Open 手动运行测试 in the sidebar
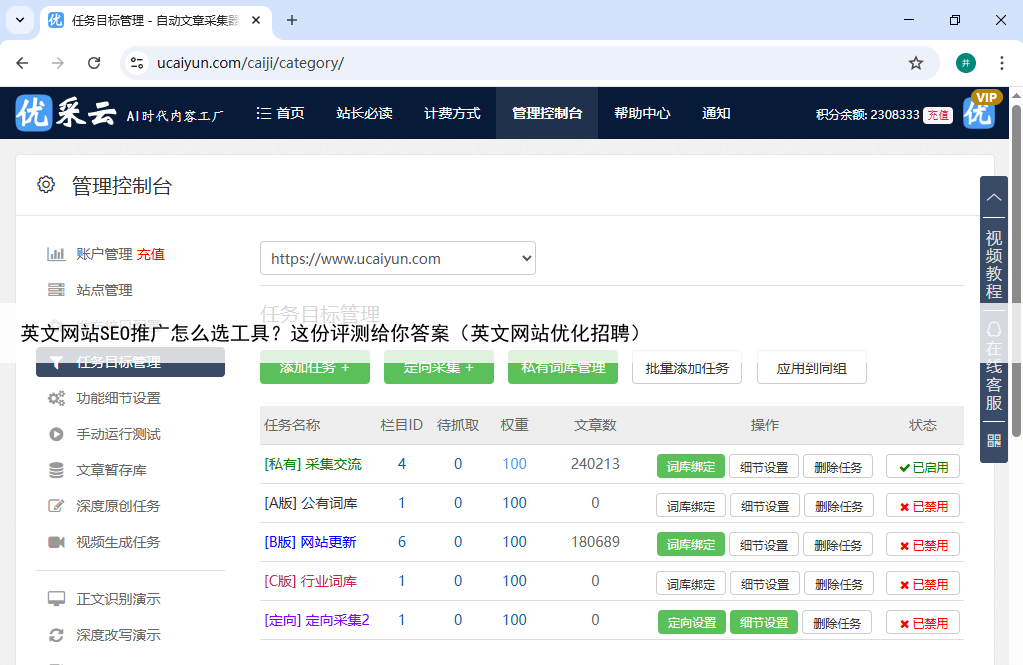1023x665 pixels. click(118, 434)
